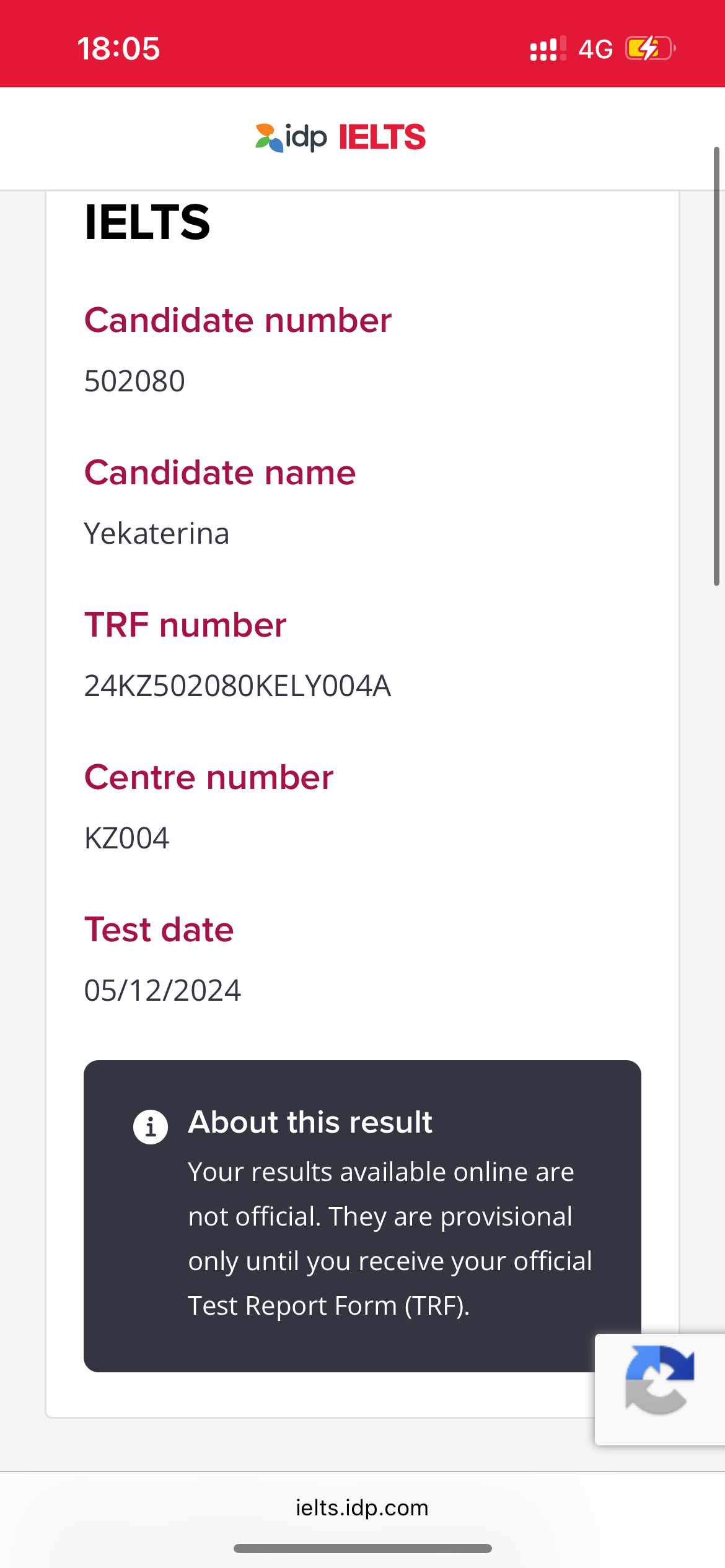
Task: Click the reCAPTCHA badge icon
Action: click(x=659, y=1380)
